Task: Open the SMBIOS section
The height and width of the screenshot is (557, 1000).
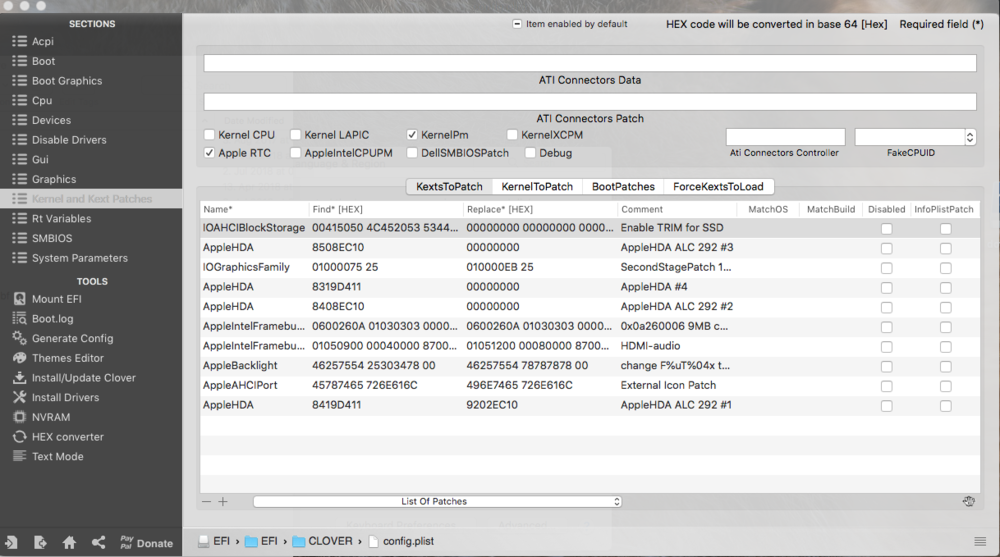Action: (x=52, y=238)
